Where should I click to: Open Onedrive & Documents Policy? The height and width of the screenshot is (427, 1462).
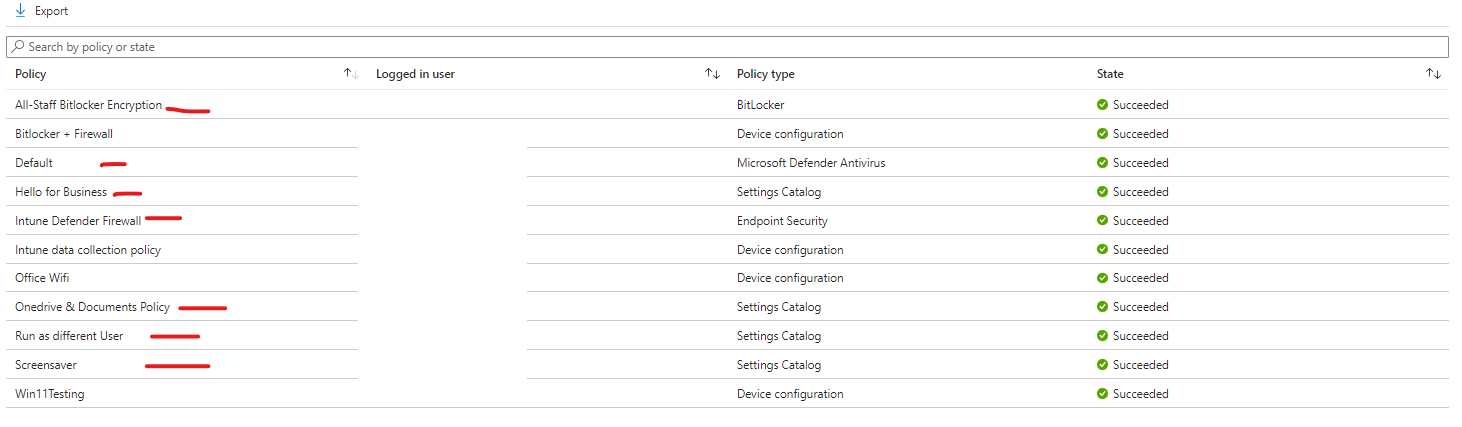pyautogui.click(x=92, y=307)
